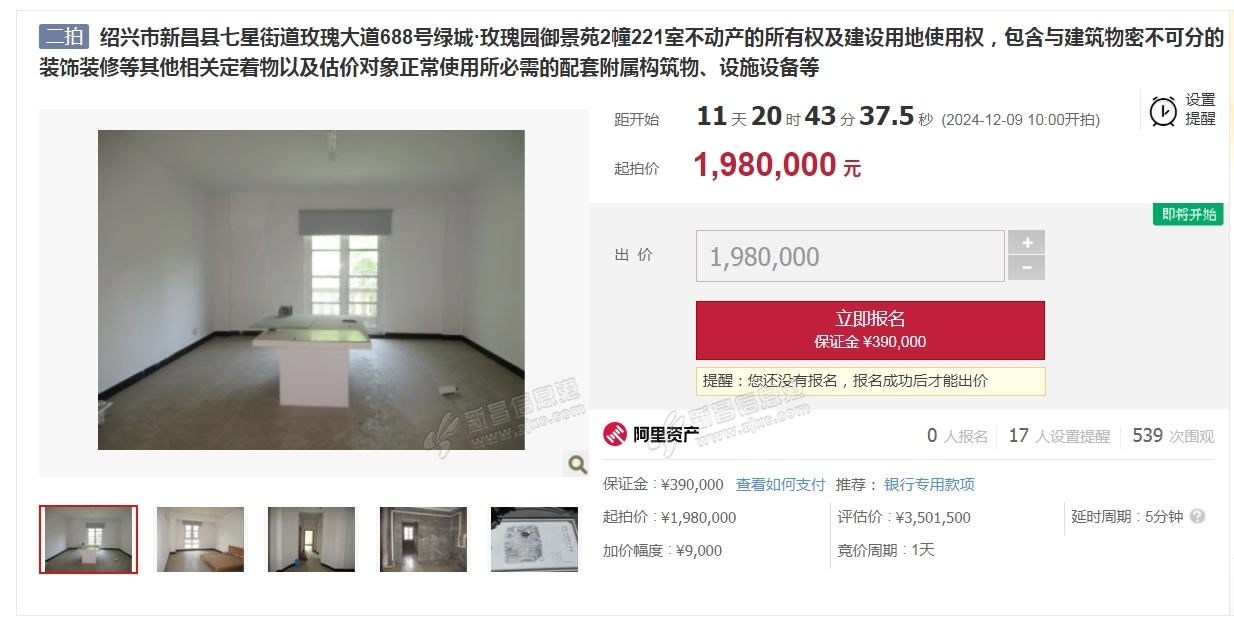The image size is (1234, 622).
Task: Decrease bid with the minus button
Action: (1027, 268)
